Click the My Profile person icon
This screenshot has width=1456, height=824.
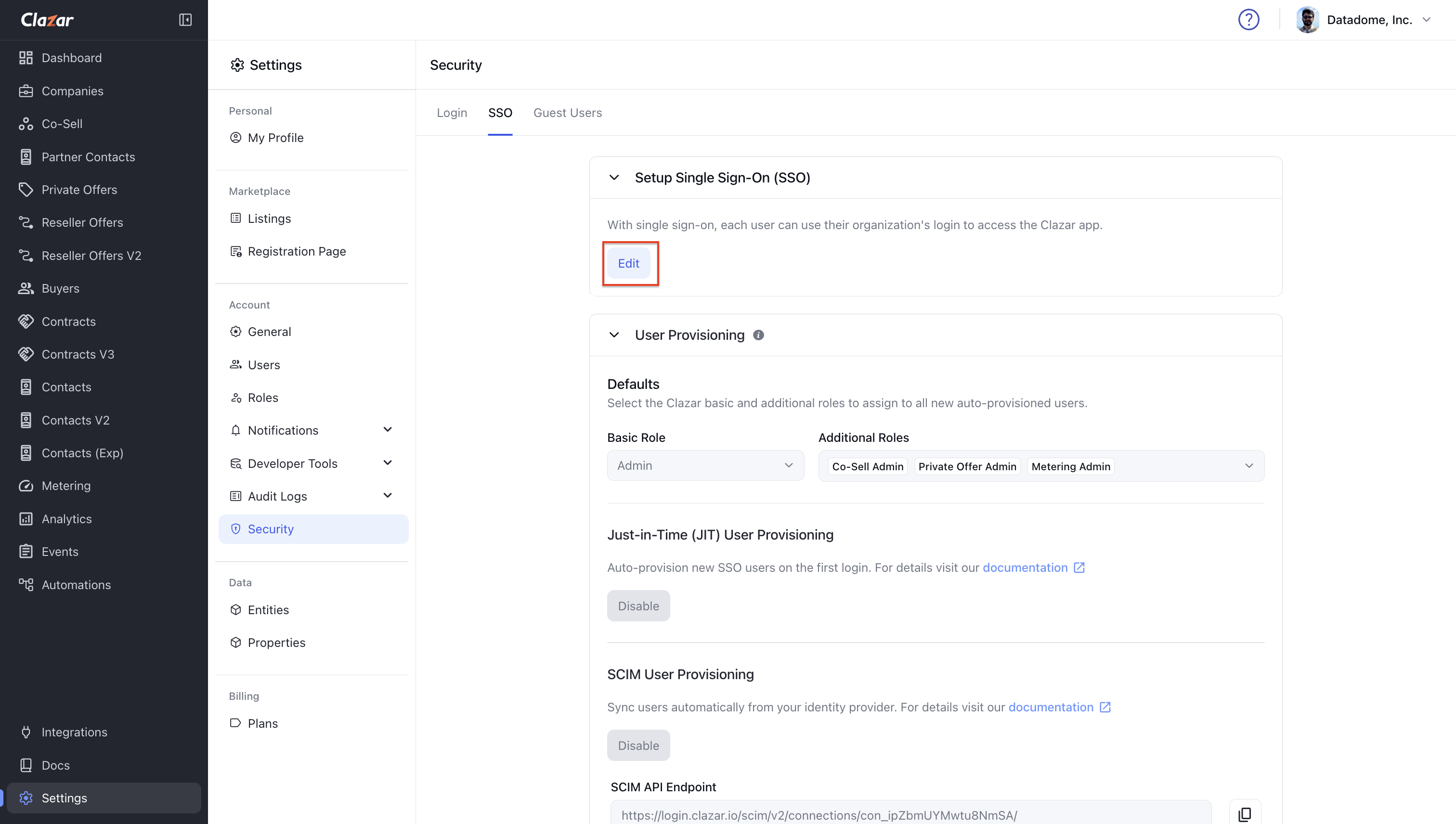[x=235, y=138]
